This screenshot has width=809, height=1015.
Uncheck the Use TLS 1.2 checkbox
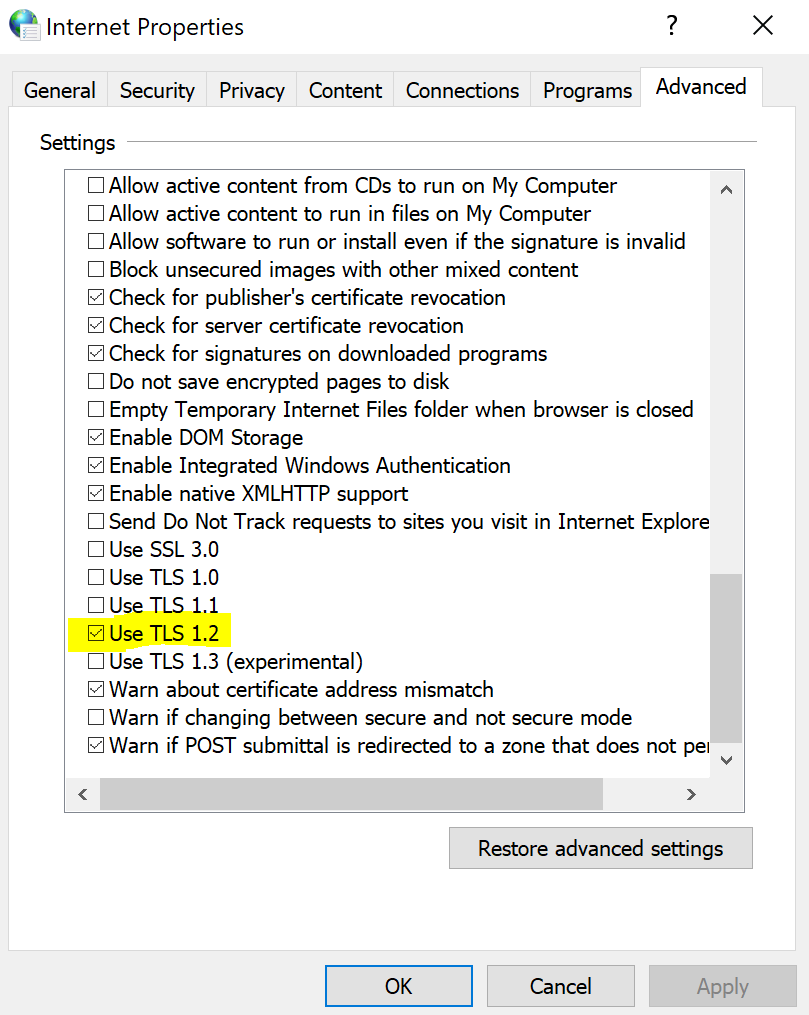[96, 633]
